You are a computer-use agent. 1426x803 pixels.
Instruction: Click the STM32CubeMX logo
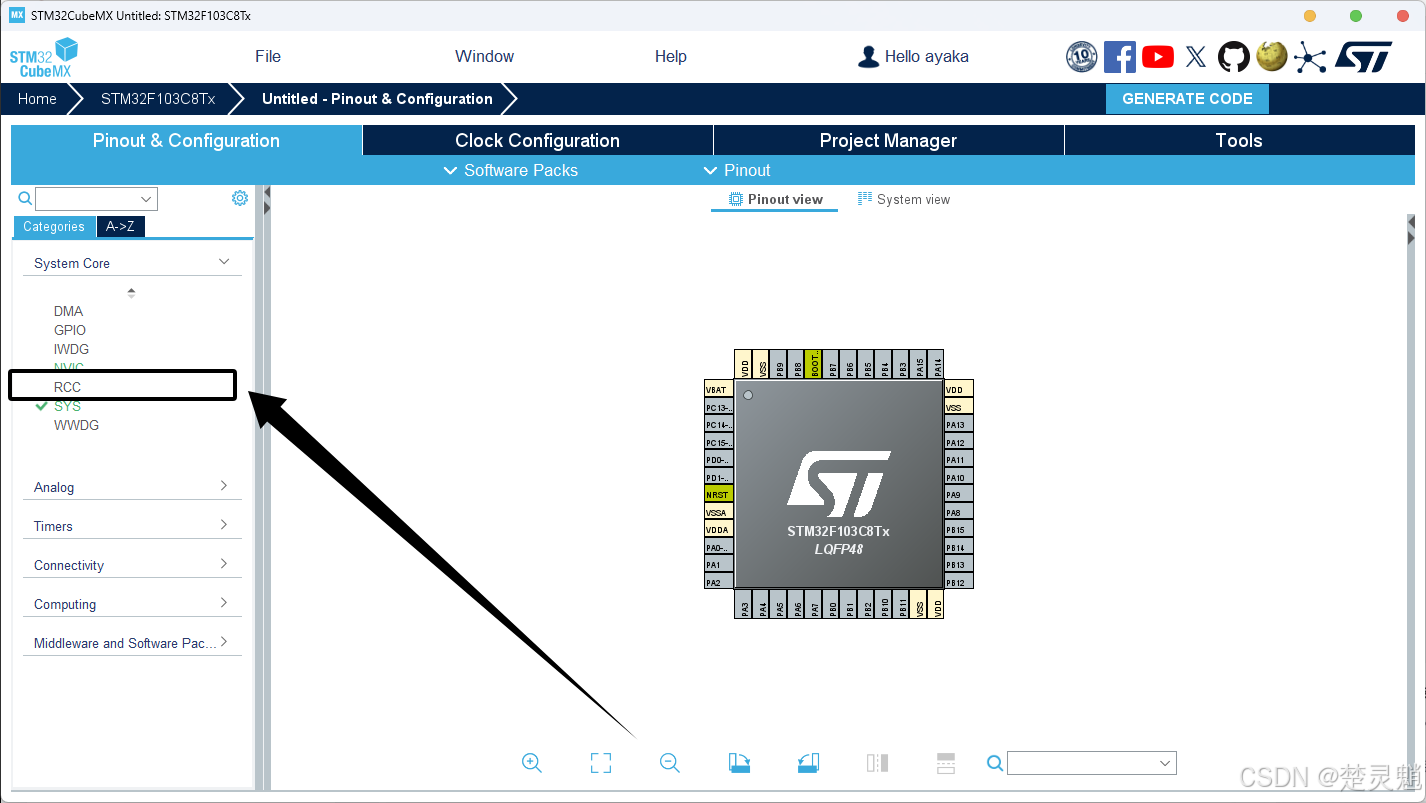tap(44, 58)
